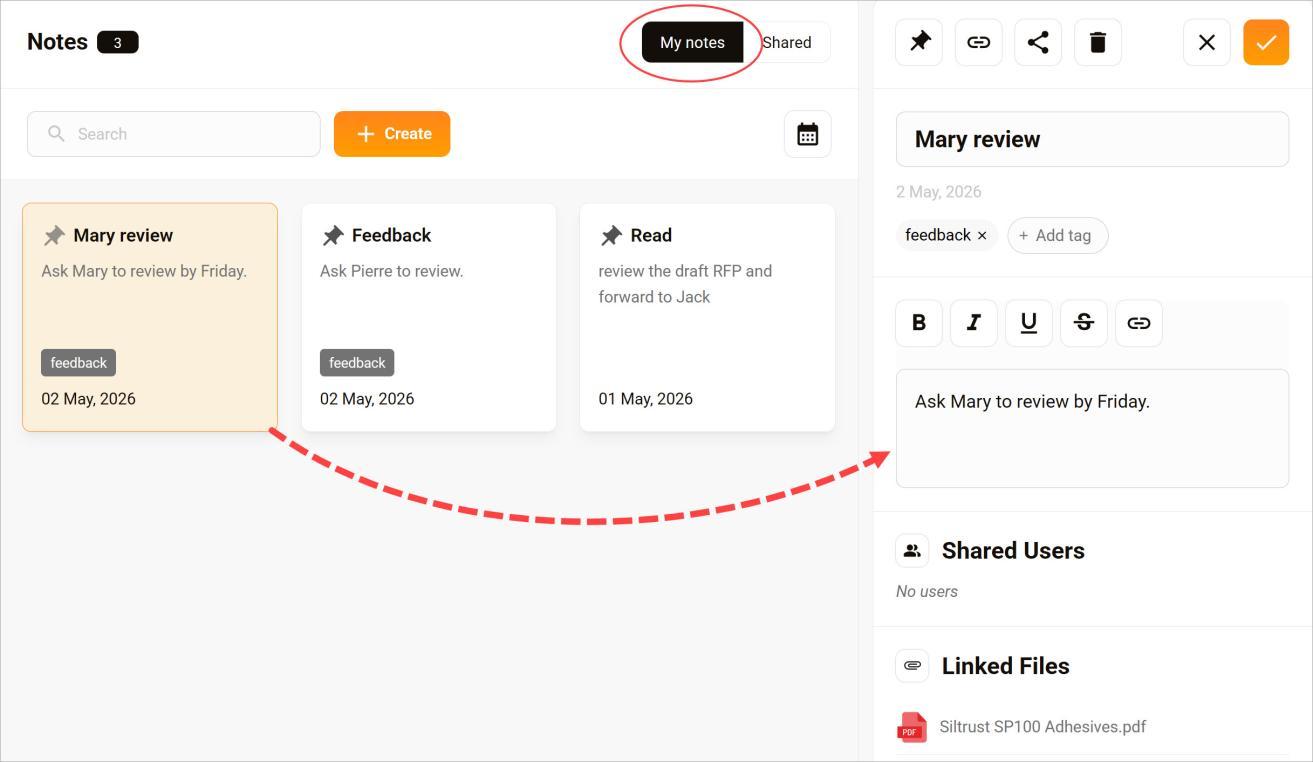Save the note with the orange checkmark button

pyautogui.click(x=1266, y=42)
